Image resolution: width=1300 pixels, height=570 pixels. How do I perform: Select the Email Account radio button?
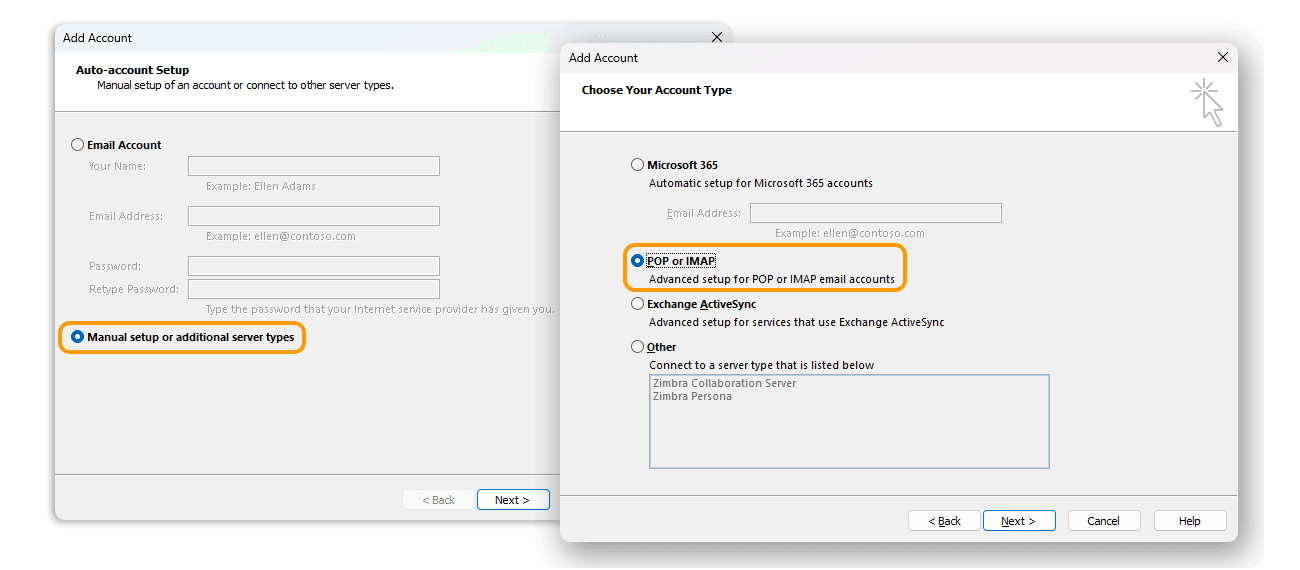coord(78,145)
